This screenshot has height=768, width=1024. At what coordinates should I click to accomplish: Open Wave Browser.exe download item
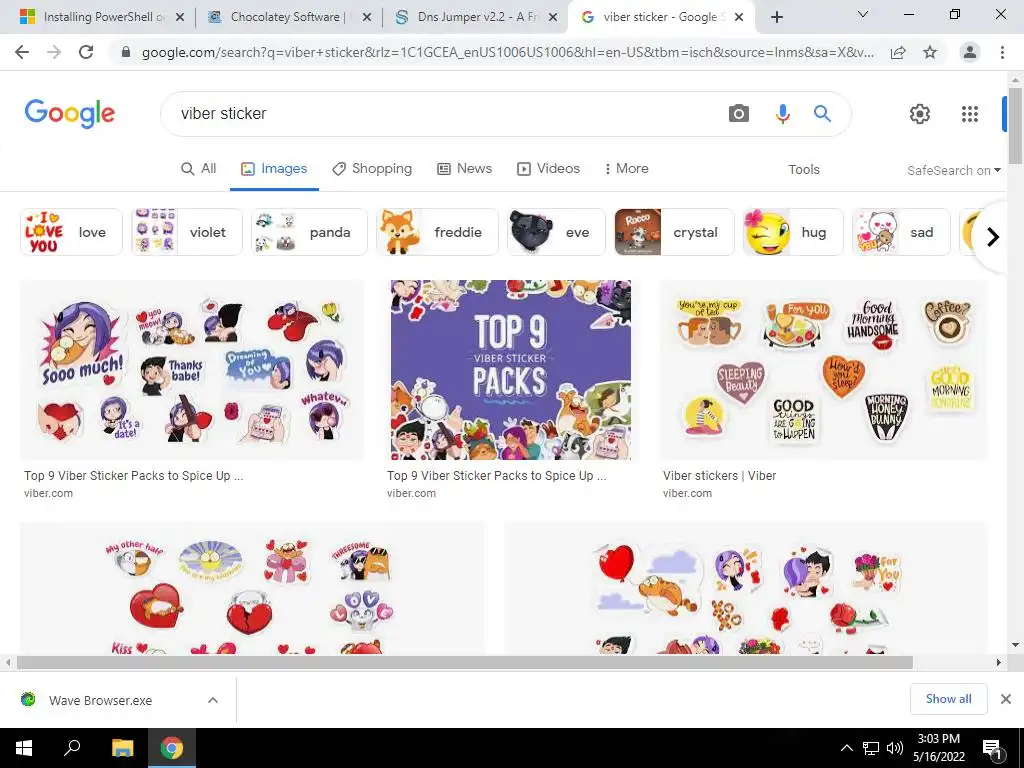coord(100,700)
